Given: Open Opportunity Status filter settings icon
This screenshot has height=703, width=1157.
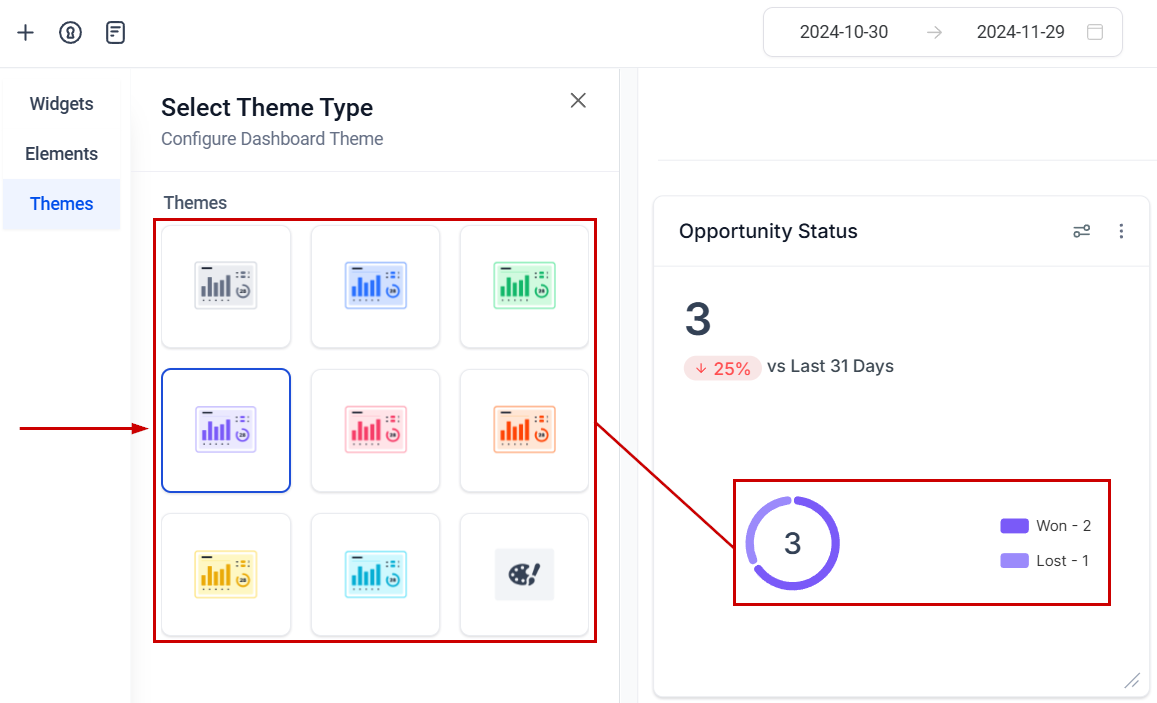Looking at the screenshot, I should coord(1081,231).
